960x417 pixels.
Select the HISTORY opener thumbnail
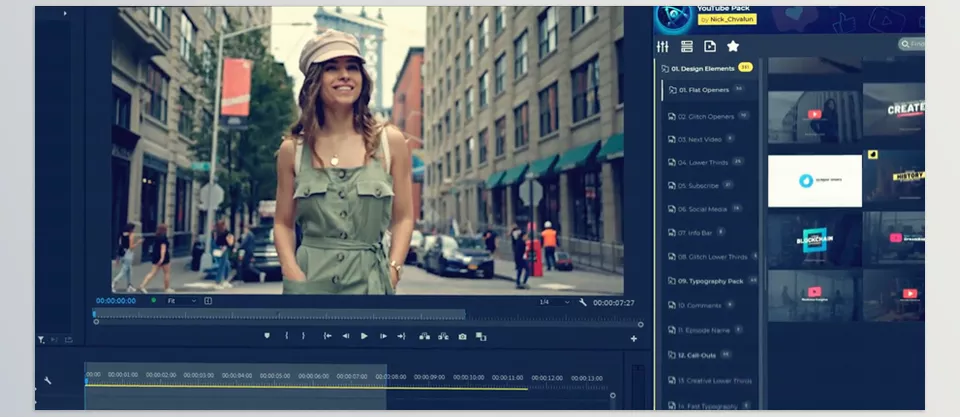[x=894, y=178]
